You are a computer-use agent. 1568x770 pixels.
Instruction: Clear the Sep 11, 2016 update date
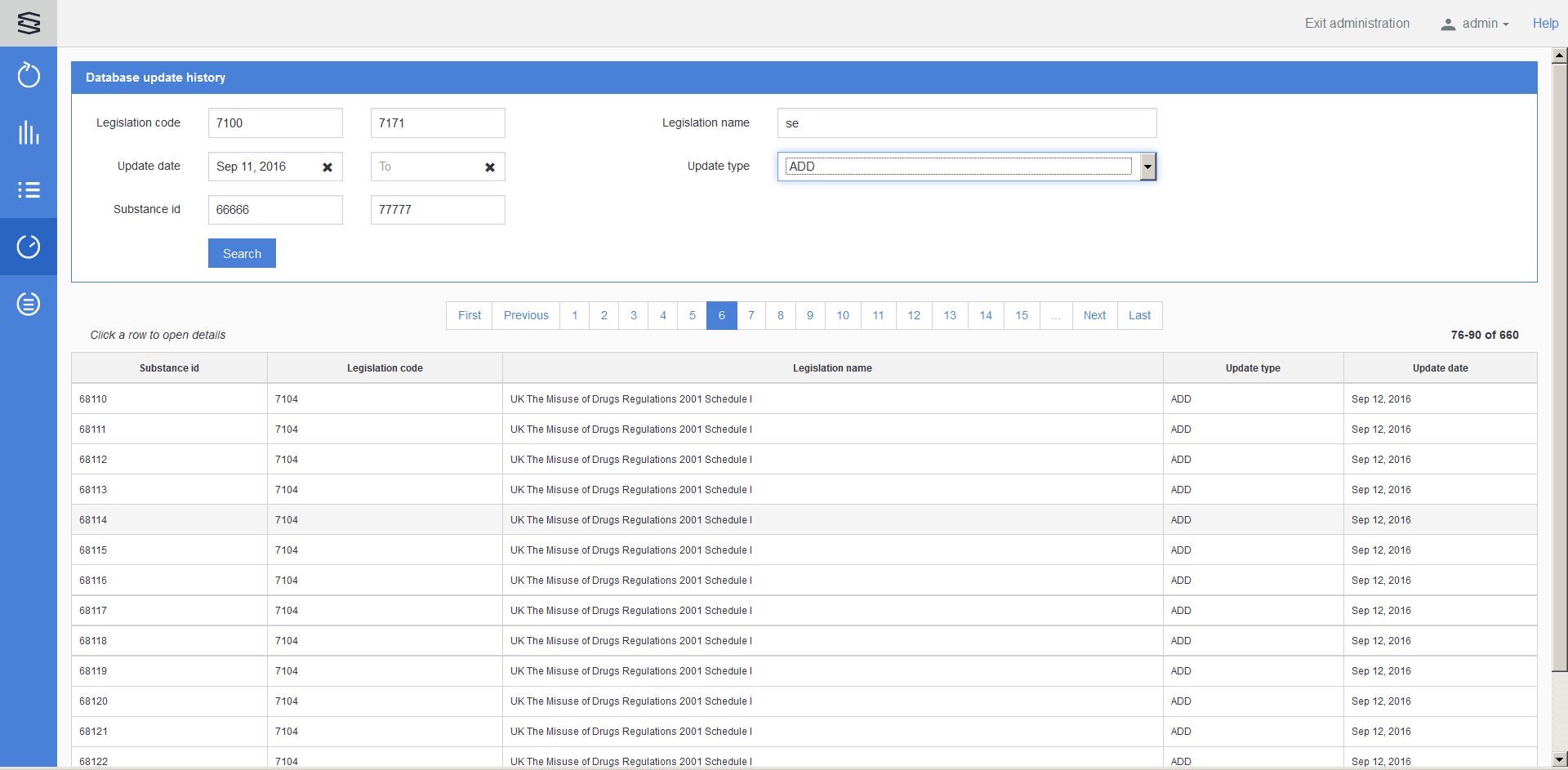(x=327, y=167)
